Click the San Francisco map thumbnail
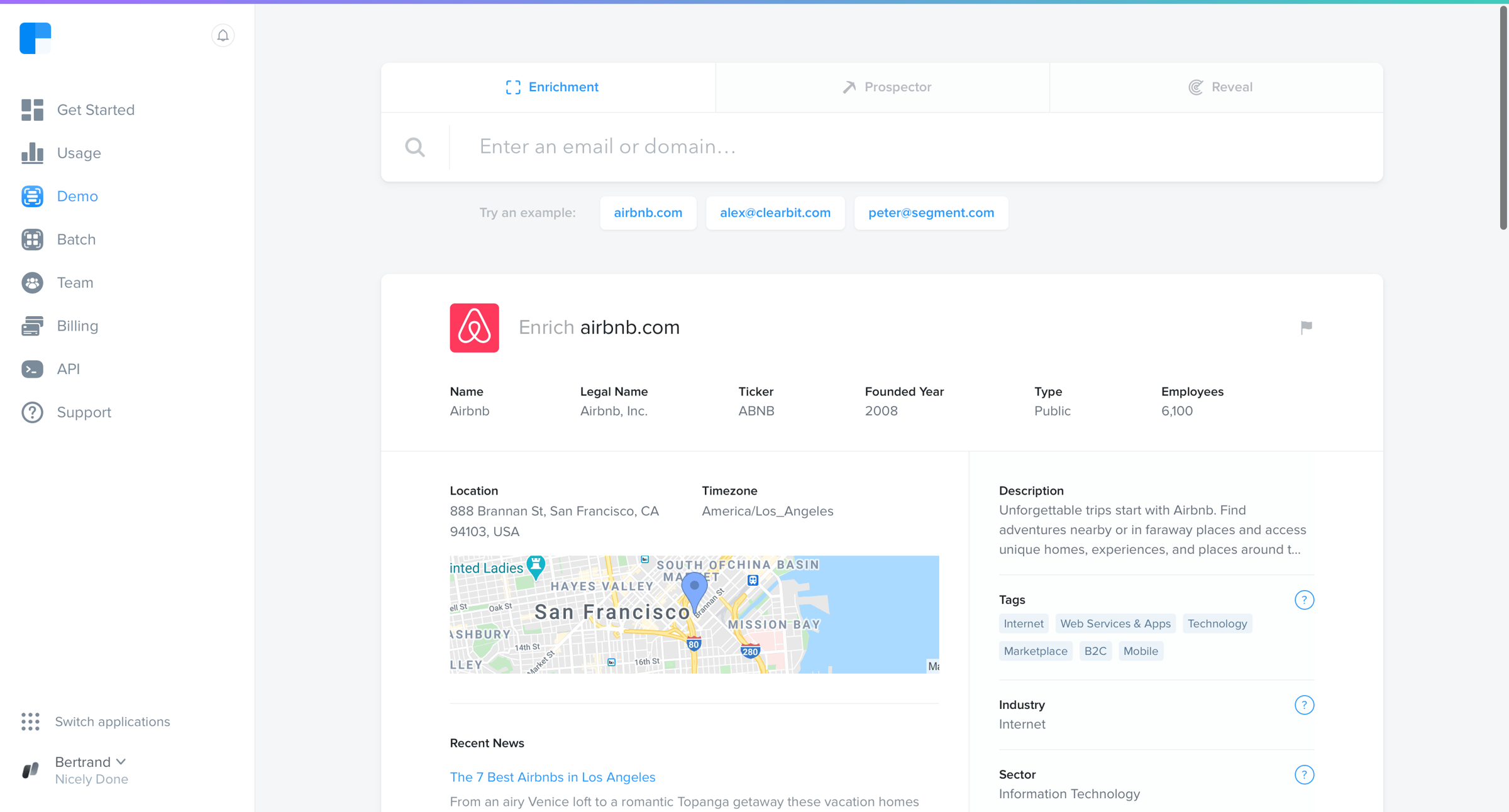This screenshot has height=812, width=1509. tap(694, 614)
